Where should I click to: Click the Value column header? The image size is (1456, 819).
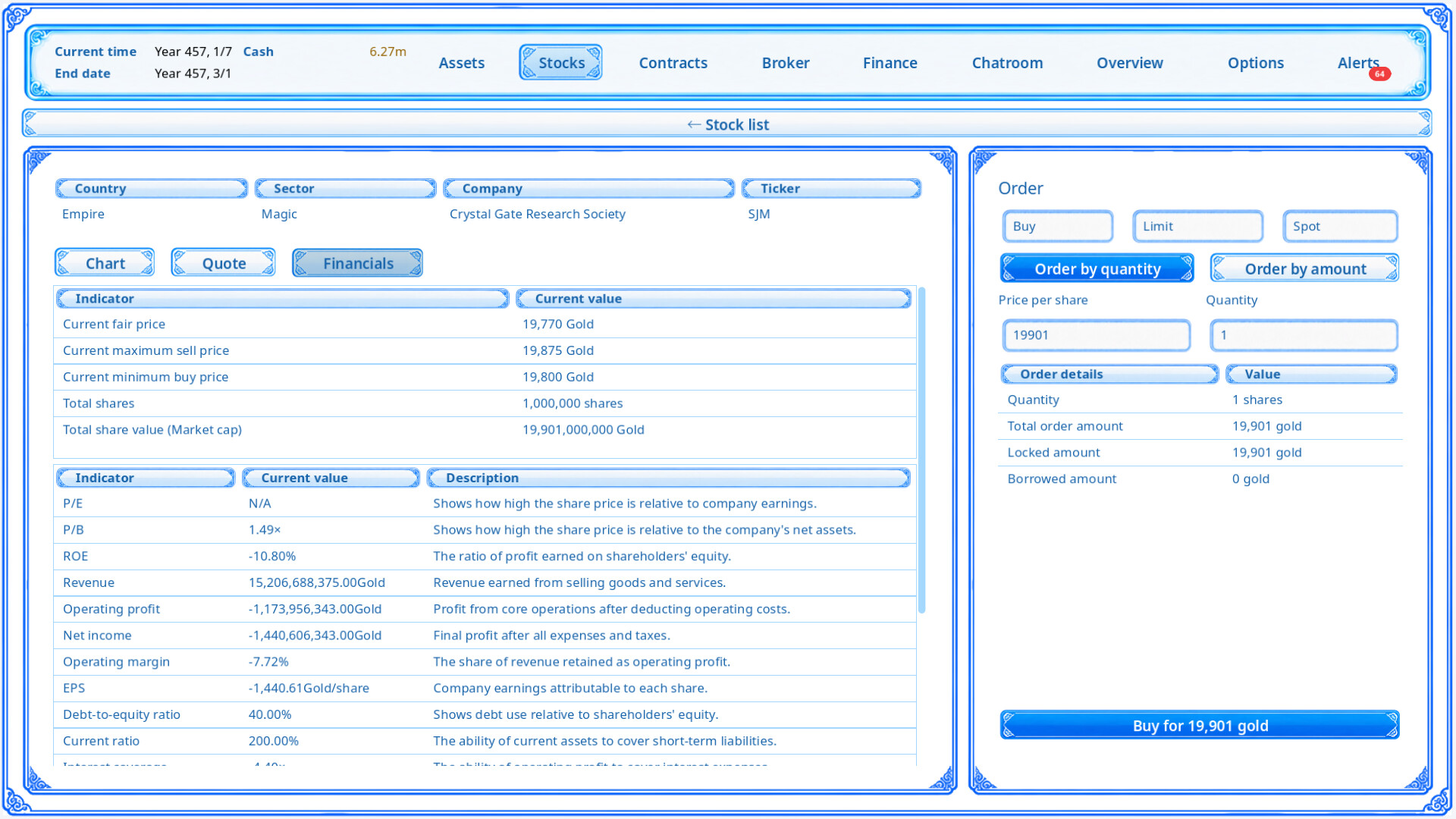pos(1311,374)
